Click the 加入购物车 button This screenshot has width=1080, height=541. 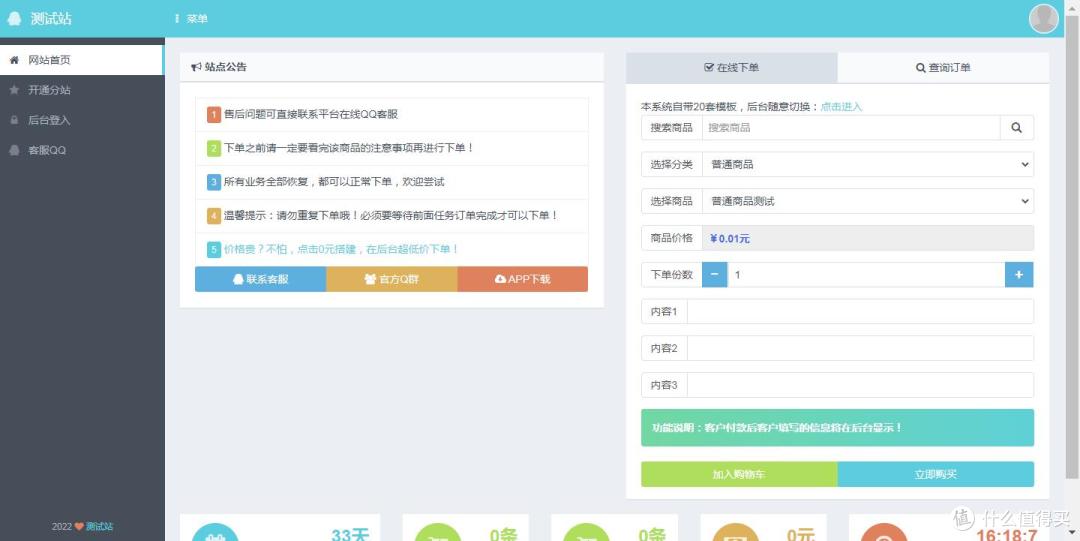click(x=739, y=474)
